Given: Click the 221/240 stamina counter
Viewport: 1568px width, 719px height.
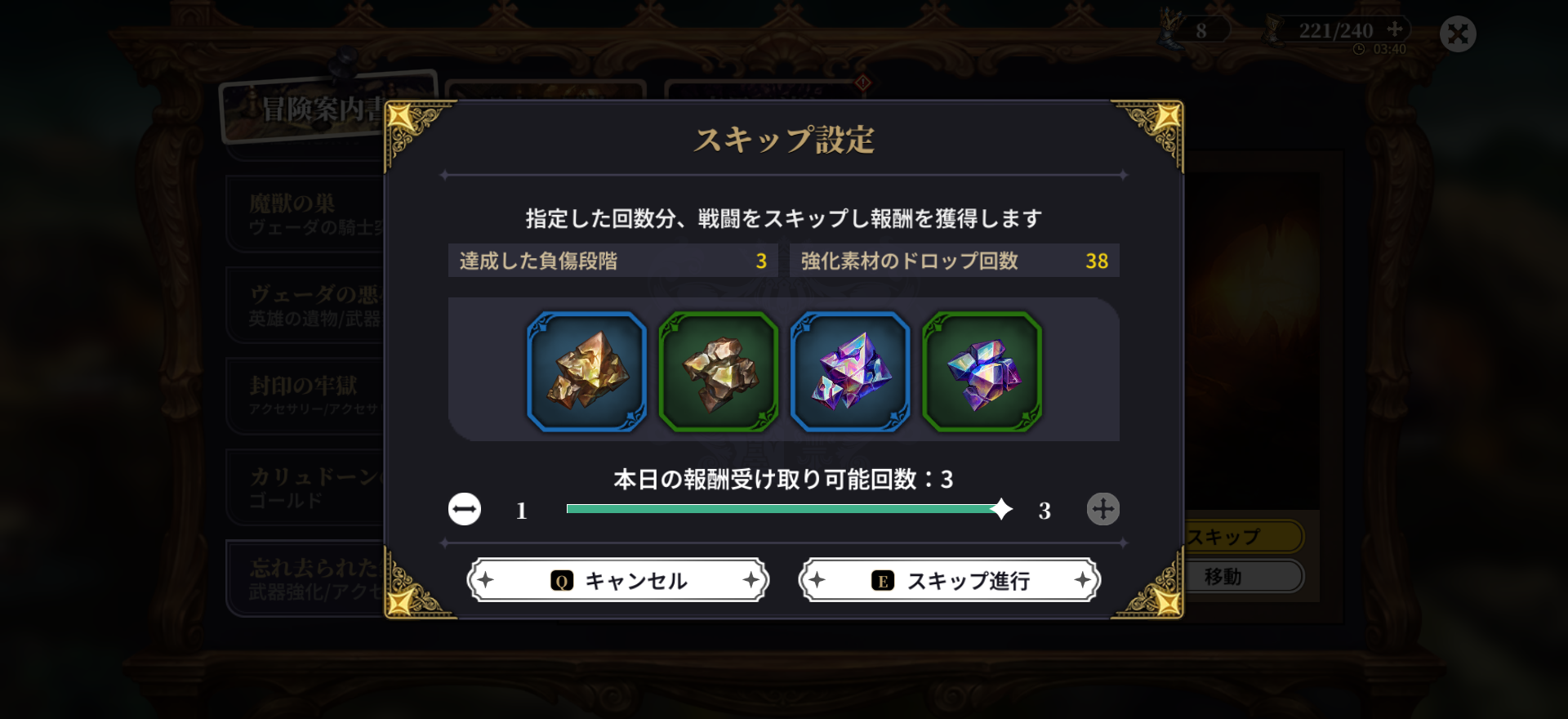Looking at the screenshot, I should coord(1335,30).
